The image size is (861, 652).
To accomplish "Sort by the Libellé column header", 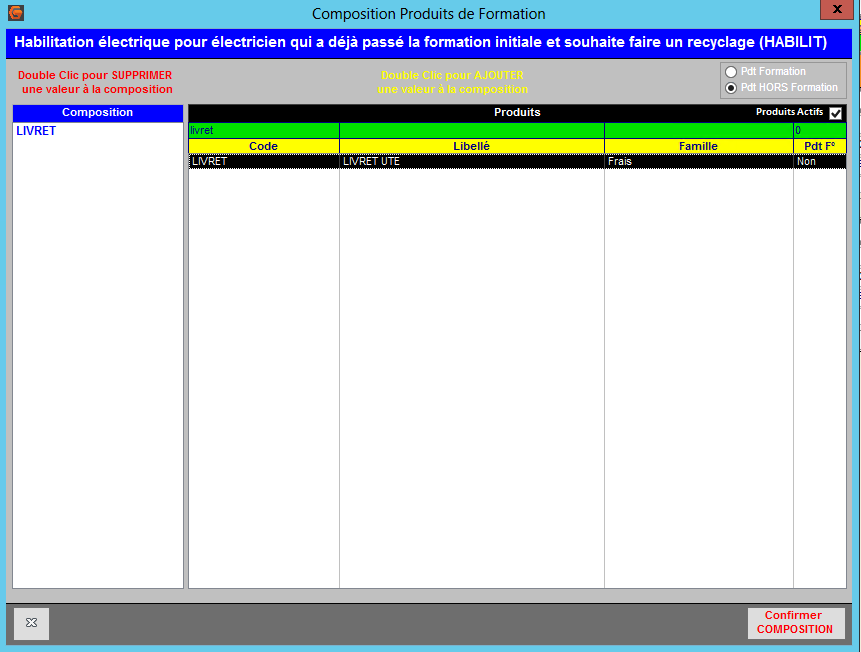I will 471,146.
